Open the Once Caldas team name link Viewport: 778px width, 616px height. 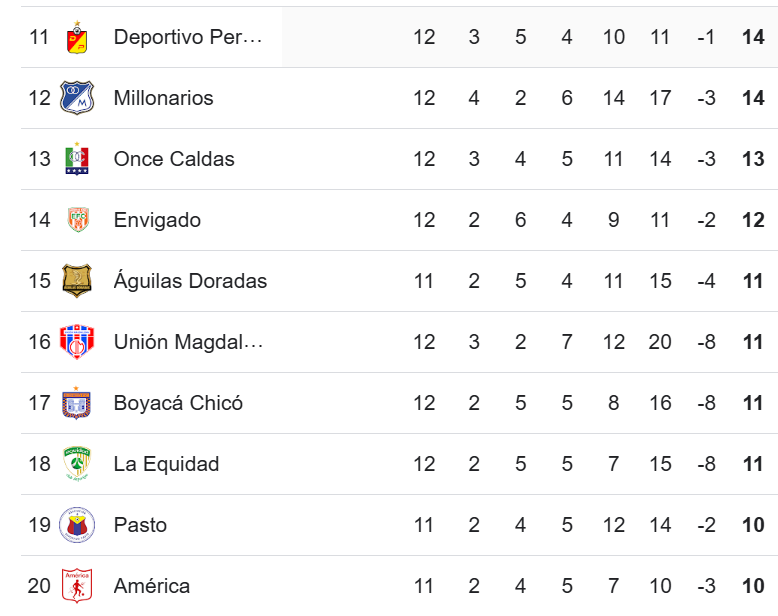174,159
